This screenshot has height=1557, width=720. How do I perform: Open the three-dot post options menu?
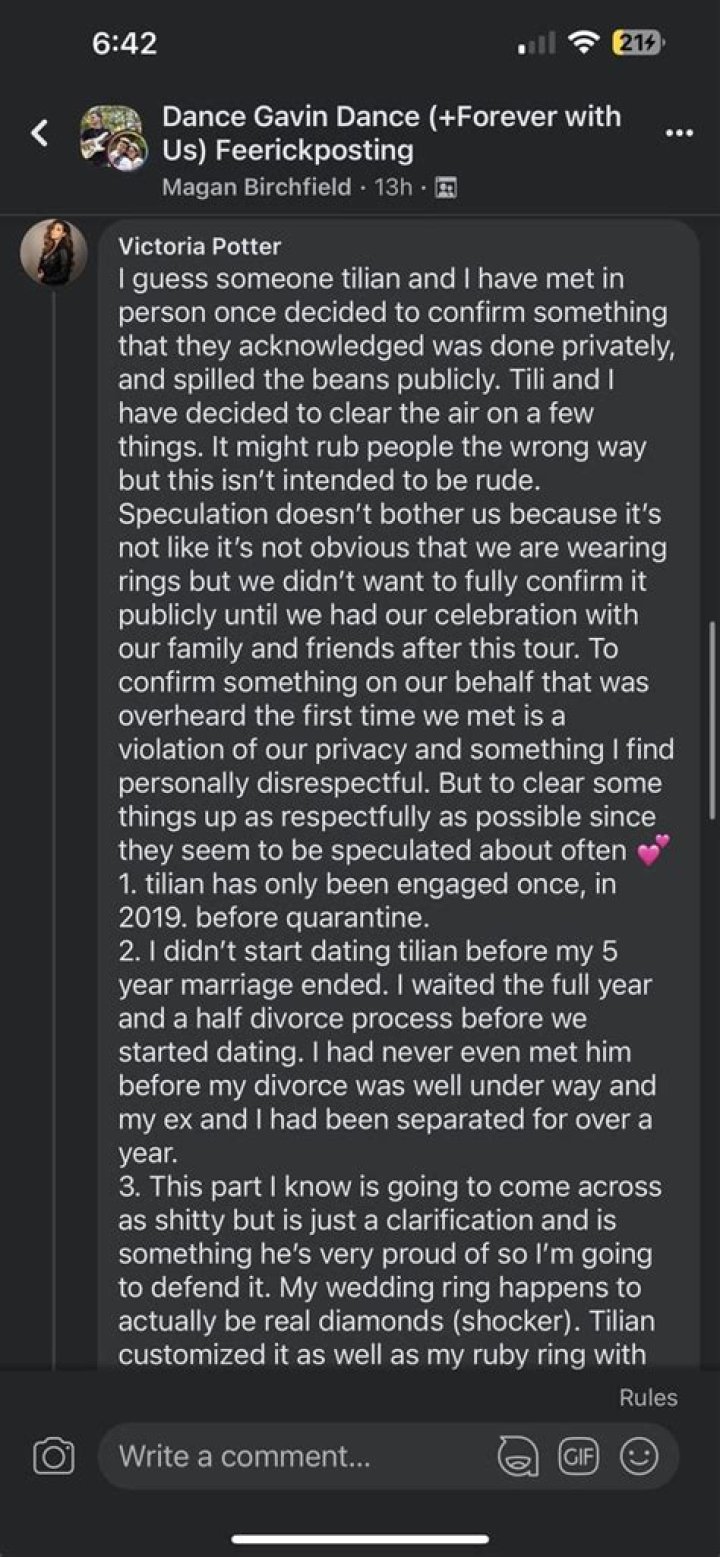tap(677, 131)
